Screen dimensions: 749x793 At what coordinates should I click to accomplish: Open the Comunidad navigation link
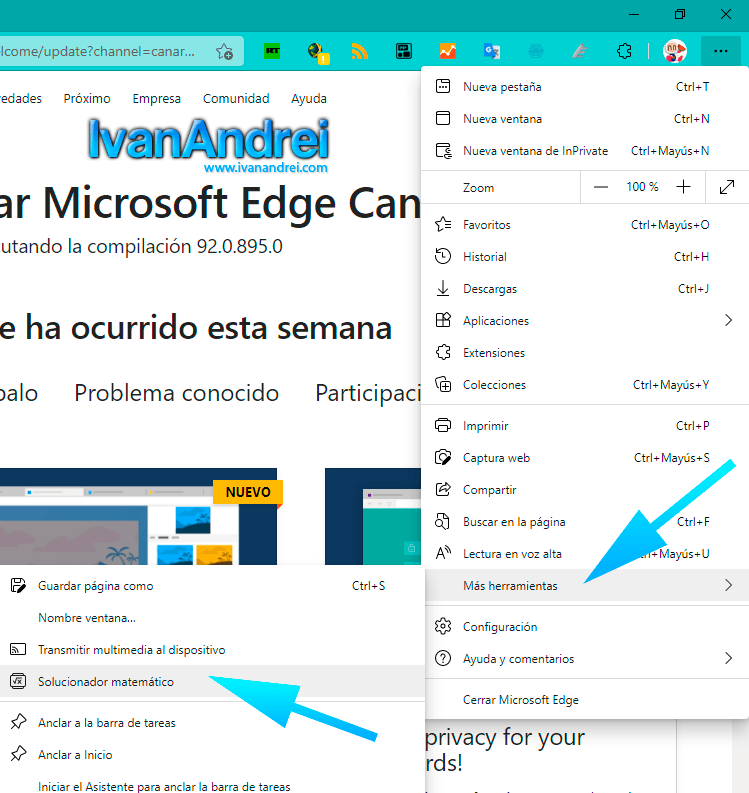[236, 98]
